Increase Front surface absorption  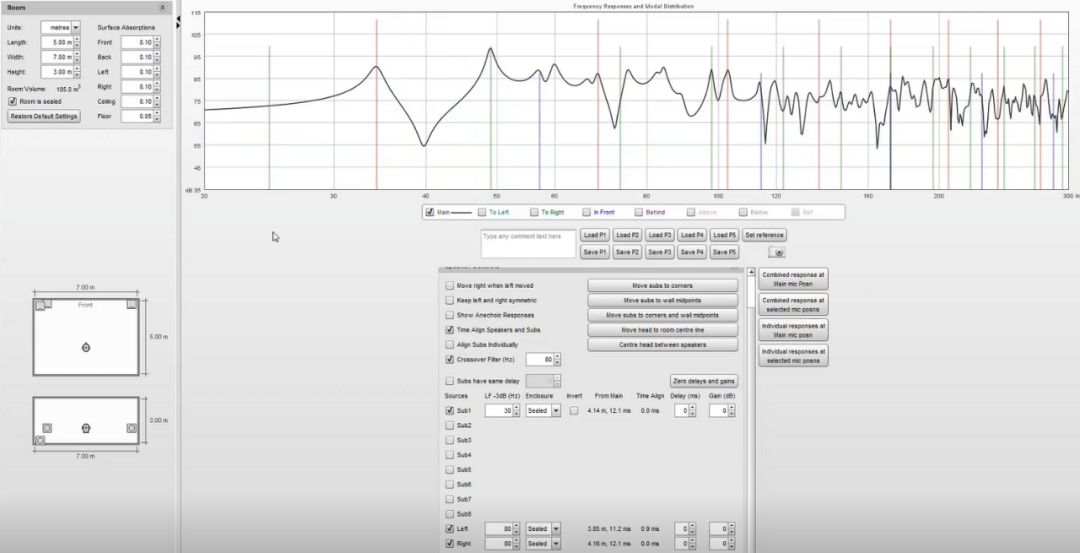157,39
